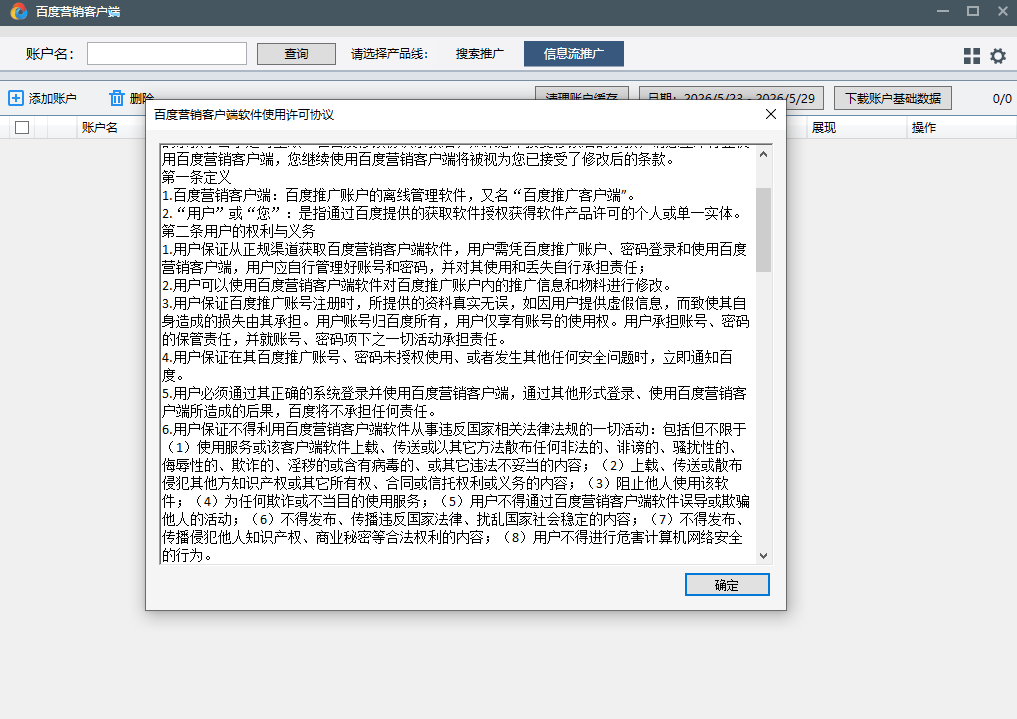Click the date range 日期 button
This screenshot has height=719, width=1017.
click(731, 98)
